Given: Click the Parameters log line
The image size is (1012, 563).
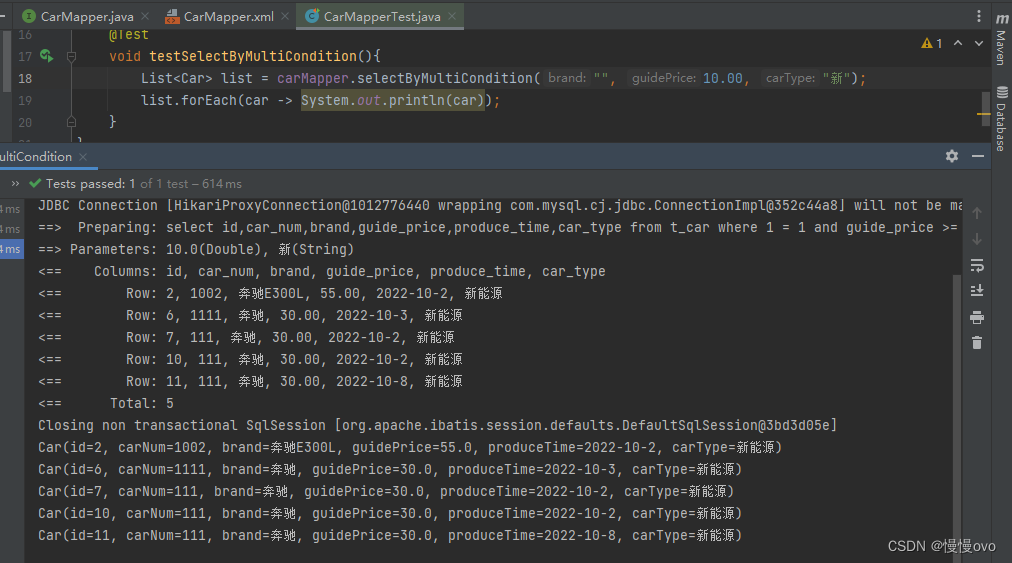Looking at the screenshot, I should pyautogui.click(x=196, y=249).
